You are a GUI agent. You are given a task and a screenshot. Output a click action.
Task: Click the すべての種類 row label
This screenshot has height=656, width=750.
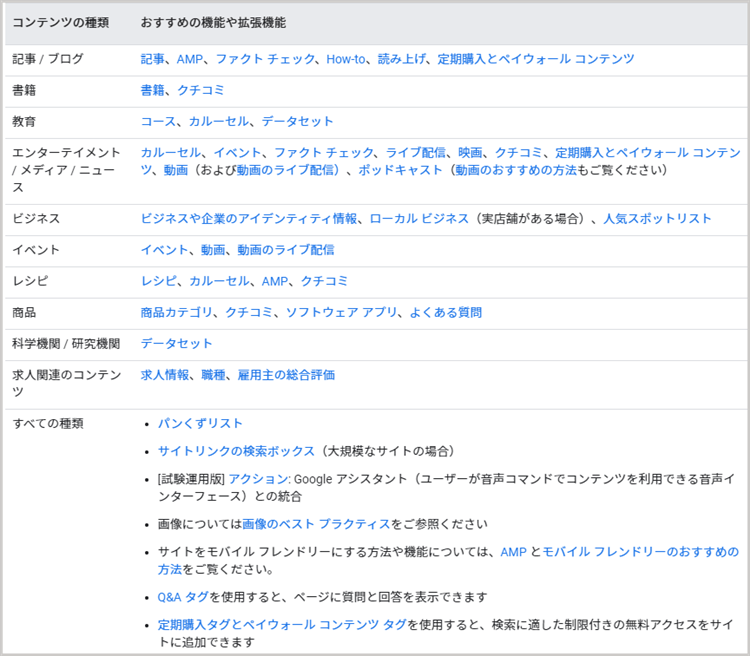click(x=48, y=423)
